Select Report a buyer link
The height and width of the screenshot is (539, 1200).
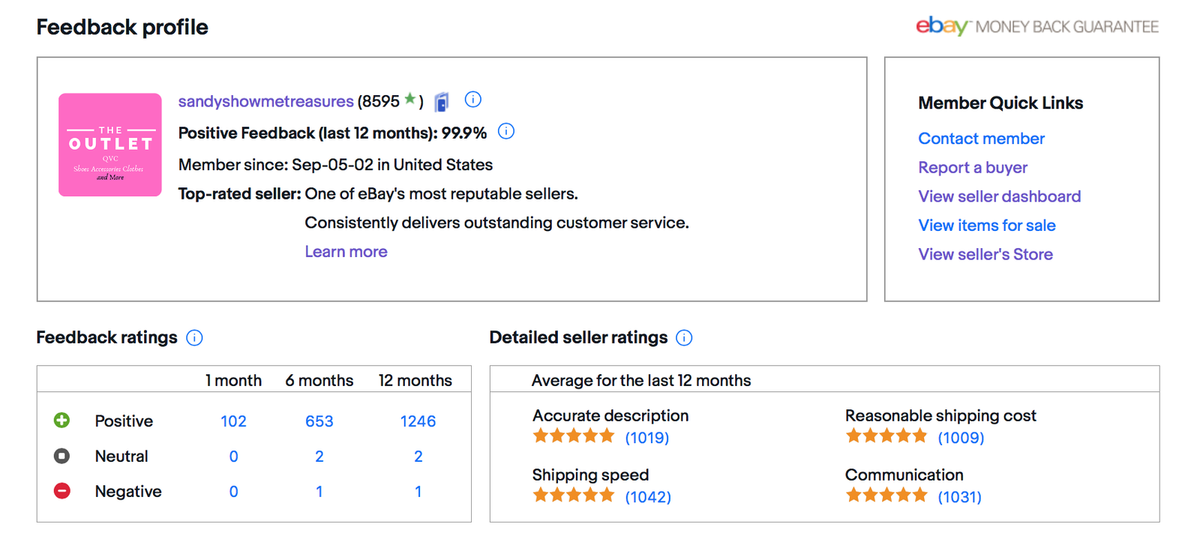click(973, 168)
